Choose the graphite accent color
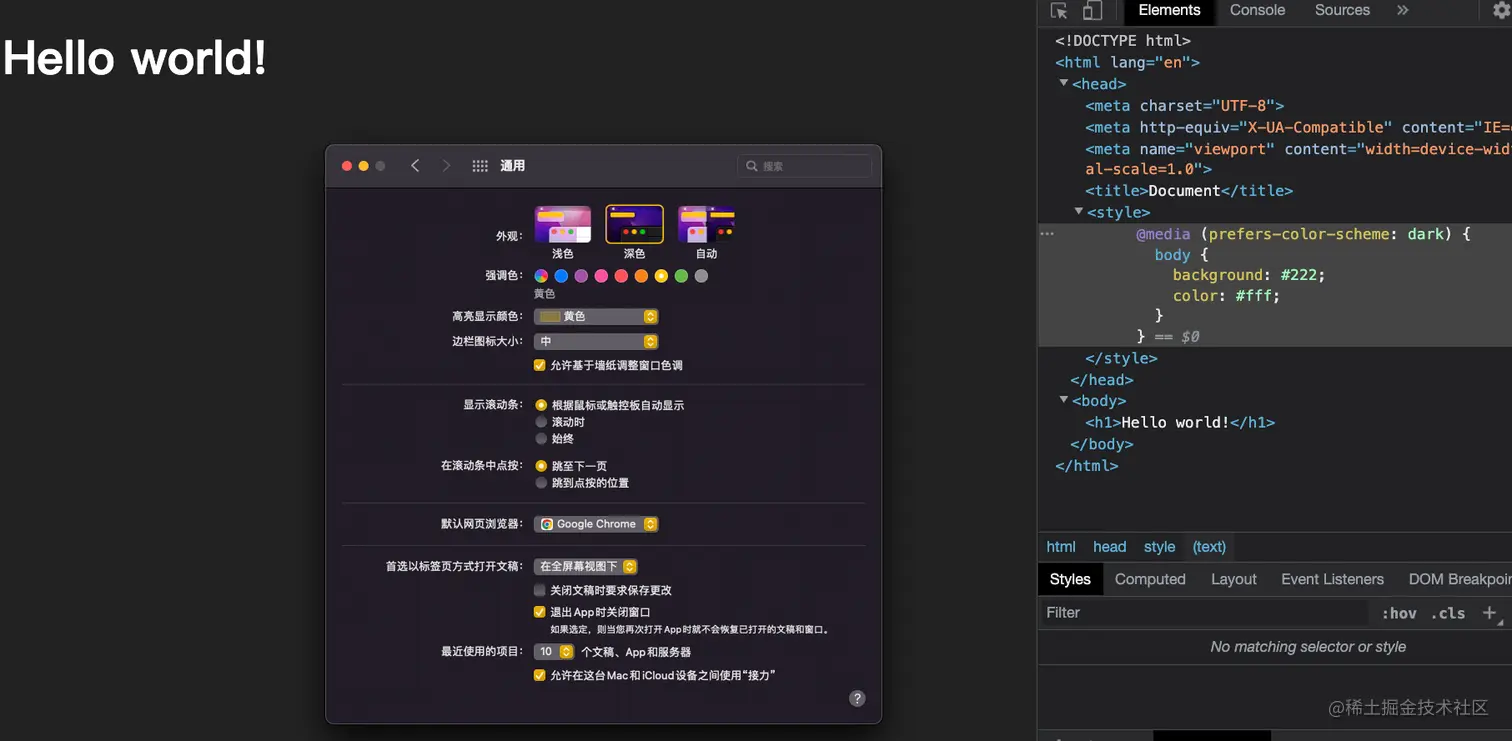The image size is (1512, 741). [x=701, y=276]
